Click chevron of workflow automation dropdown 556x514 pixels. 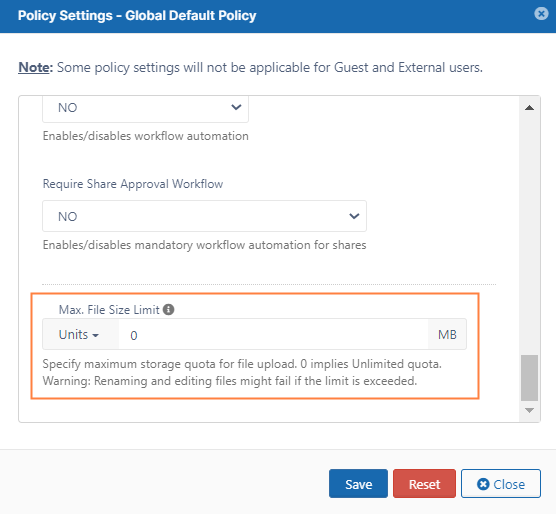236,107
